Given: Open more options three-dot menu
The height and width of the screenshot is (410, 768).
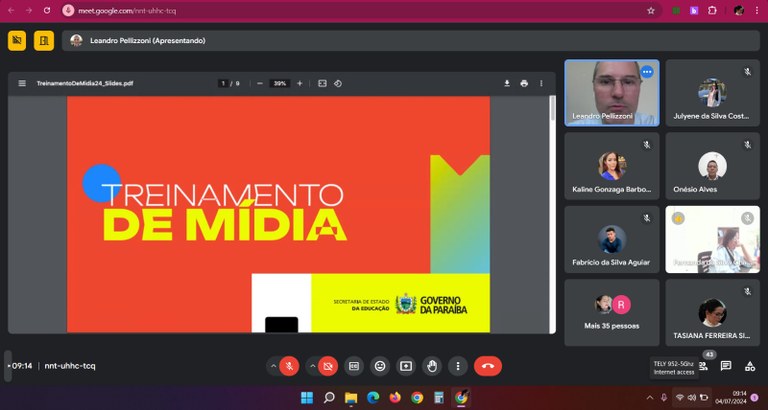Looking at the screenshot, I should pyautogui.click(x=457, y=366).
